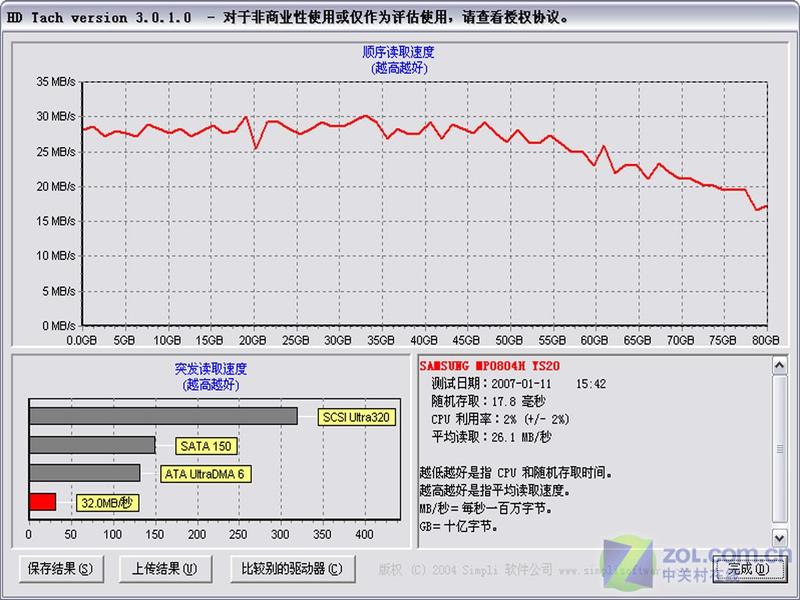Click the SATA 150 label

point(206,446)
